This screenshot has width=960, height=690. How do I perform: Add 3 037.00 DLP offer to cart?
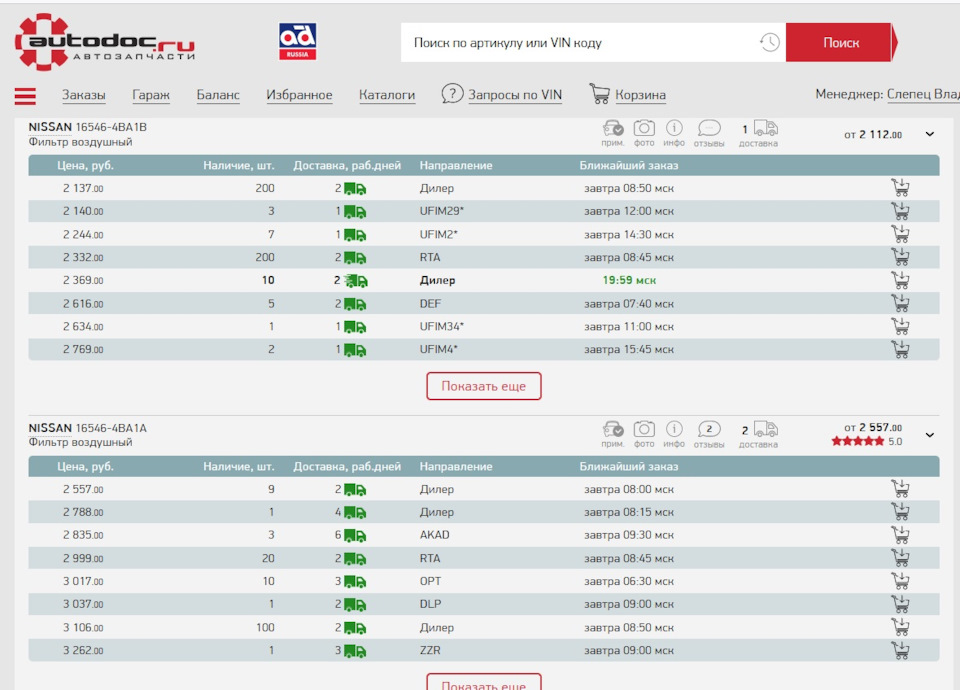point(900,604)
